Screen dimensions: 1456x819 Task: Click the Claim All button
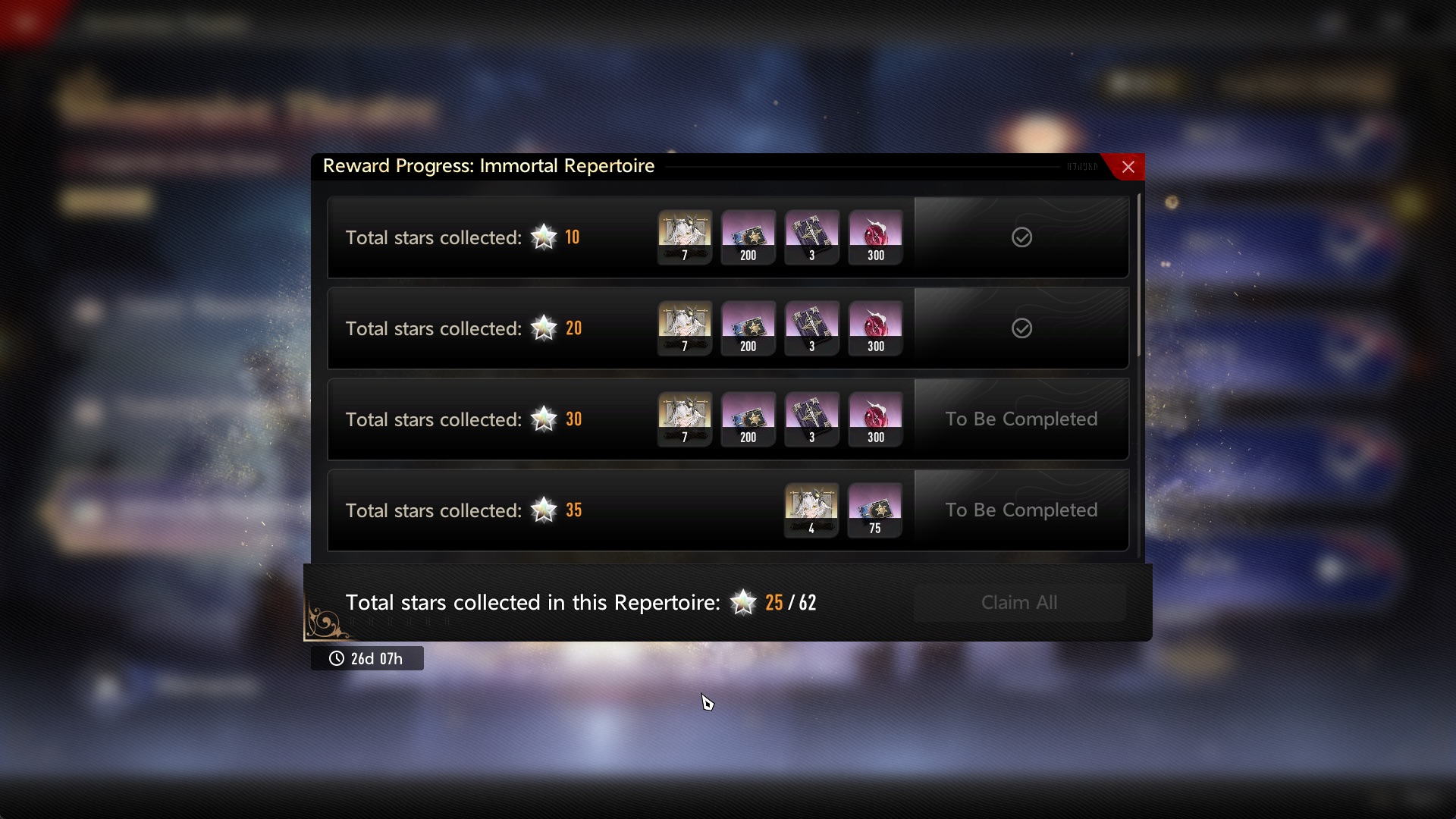[1019, 603]
